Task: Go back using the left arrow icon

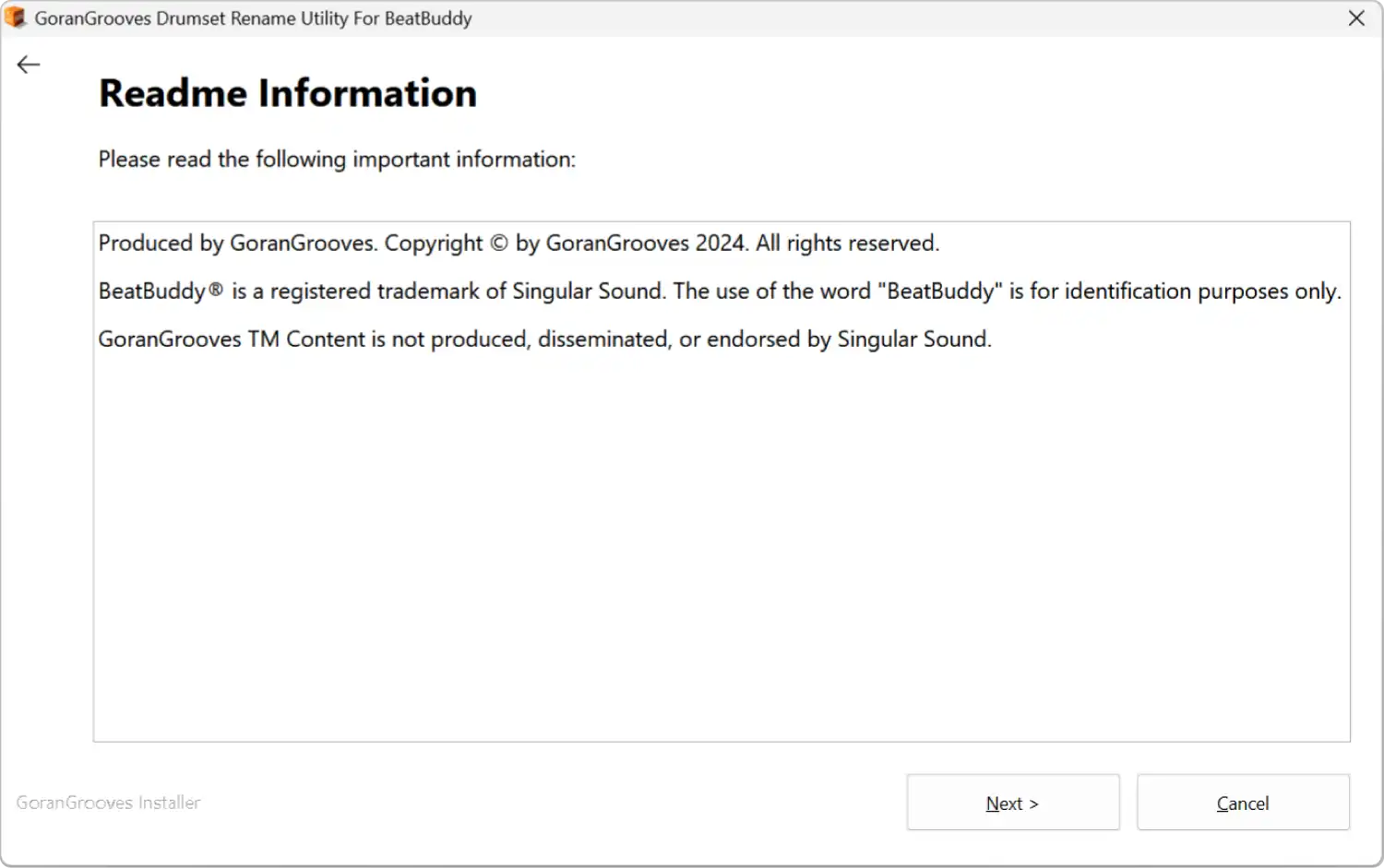Action: [x=29, y=65]
